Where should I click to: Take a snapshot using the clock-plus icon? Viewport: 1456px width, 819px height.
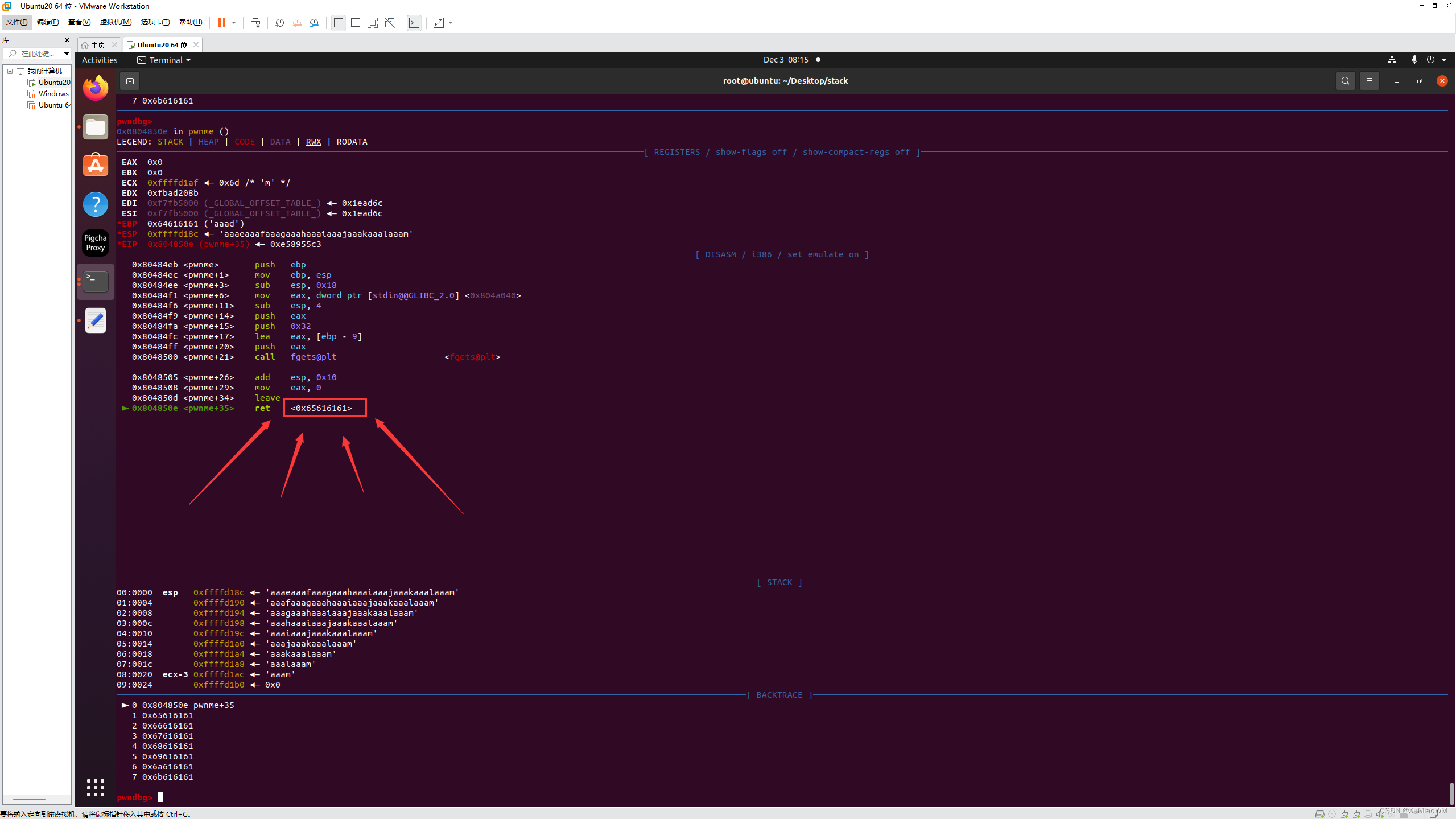pos(279,23)
